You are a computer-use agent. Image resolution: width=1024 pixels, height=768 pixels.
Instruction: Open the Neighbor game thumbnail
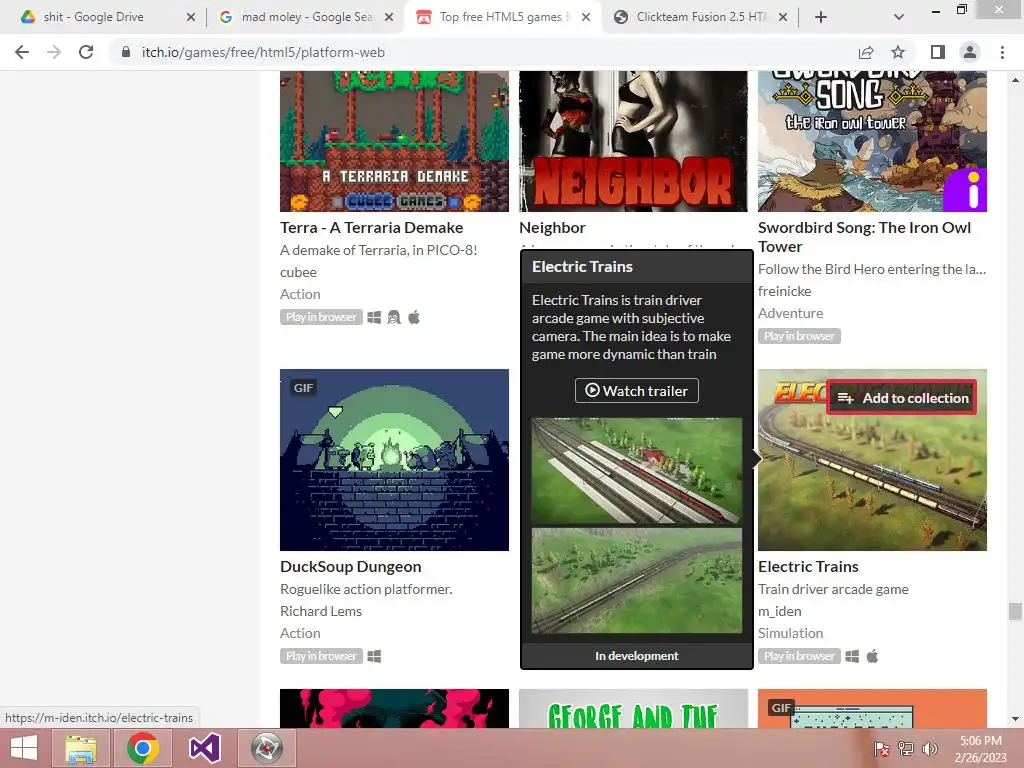click(x=633, y=141)
